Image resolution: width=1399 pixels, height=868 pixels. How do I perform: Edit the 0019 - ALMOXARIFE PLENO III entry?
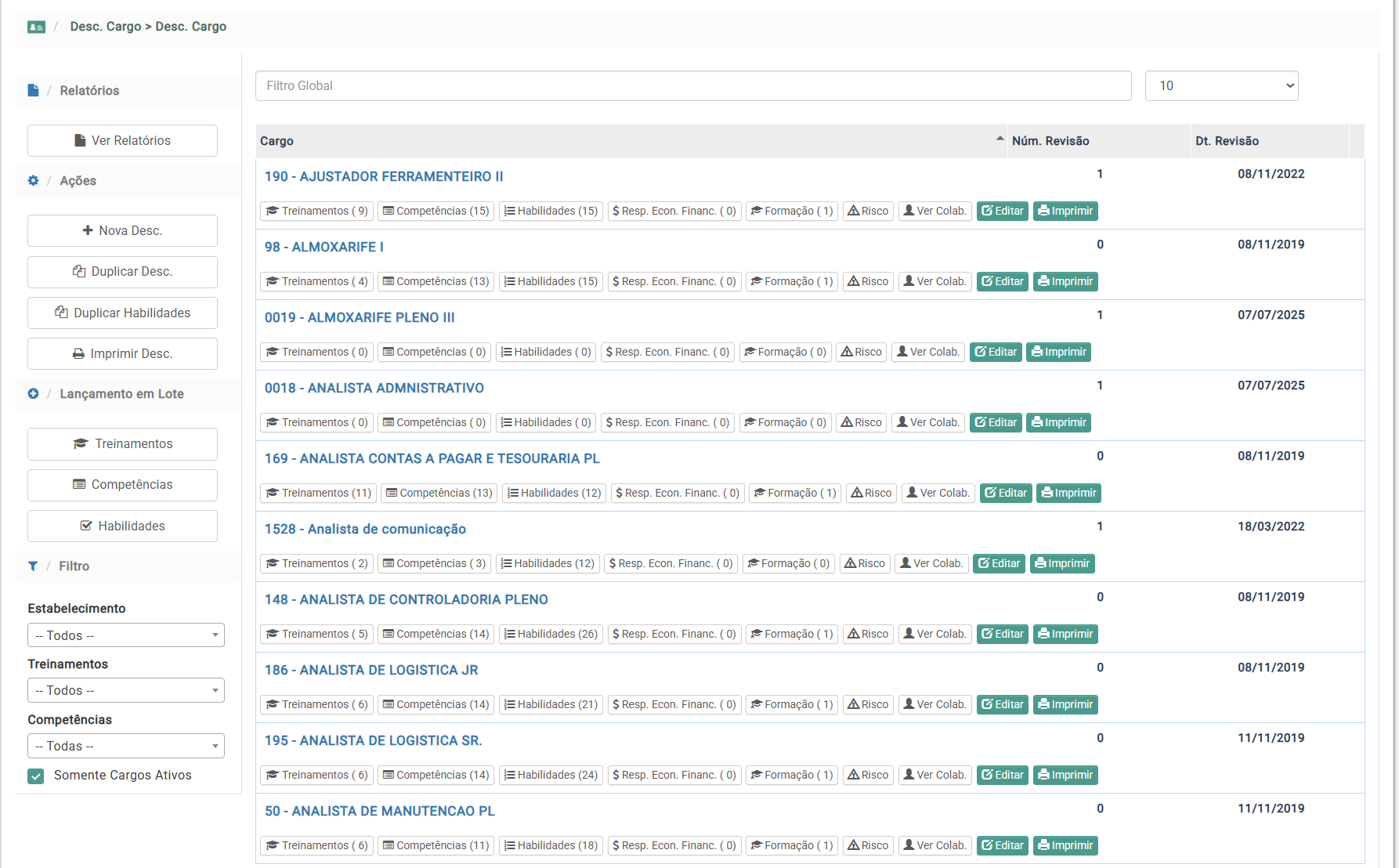pyautogui.click(x=996, y=353)
